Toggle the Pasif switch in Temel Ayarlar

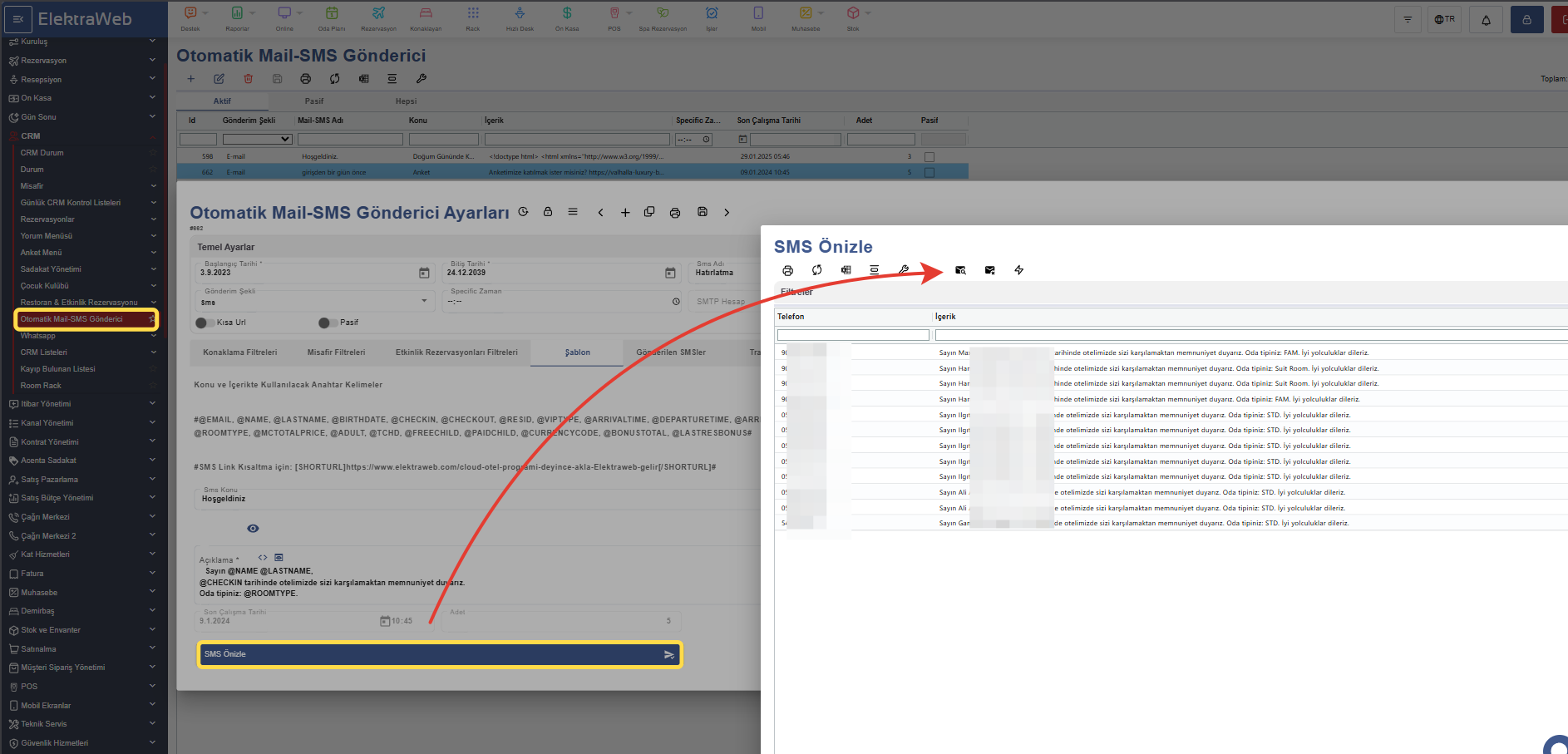(x=328, y=323)
